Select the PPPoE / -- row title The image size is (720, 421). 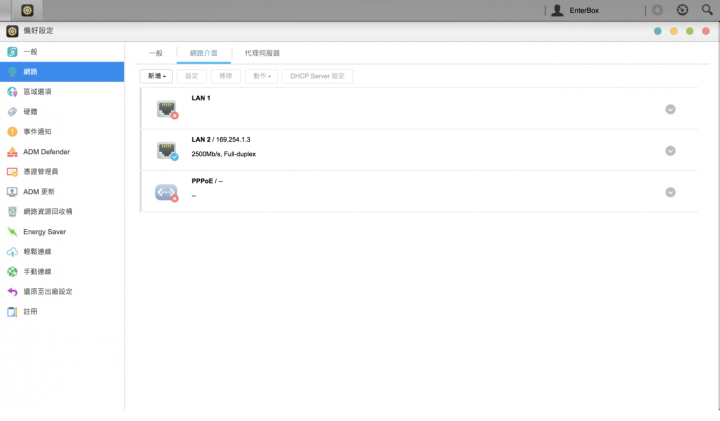pyautogui.click(x=207, y=181)
